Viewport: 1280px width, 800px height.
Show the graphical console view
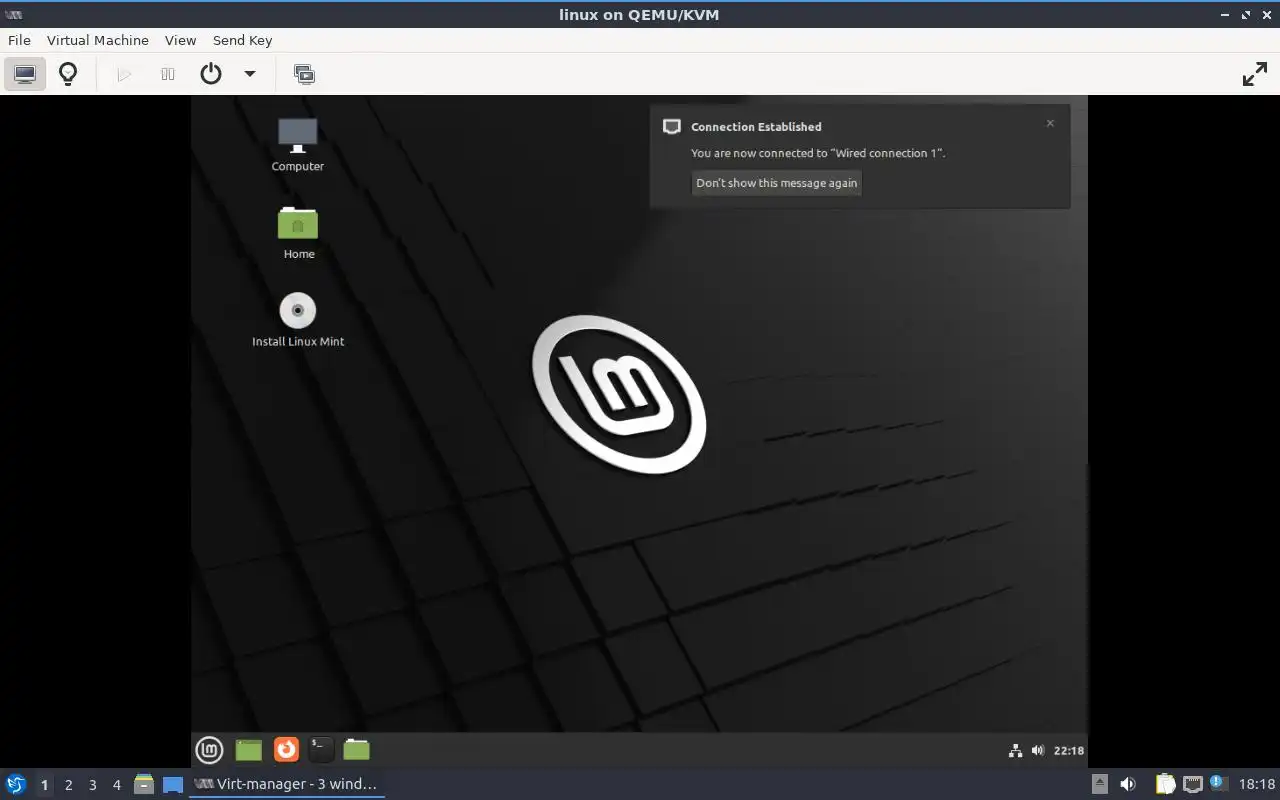(25, 74)
